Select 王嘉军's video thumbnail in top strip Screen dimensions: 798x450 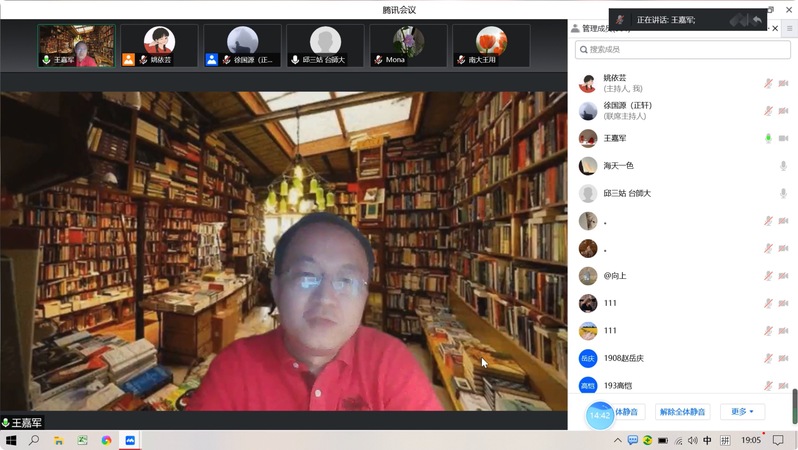coord(76,46)
